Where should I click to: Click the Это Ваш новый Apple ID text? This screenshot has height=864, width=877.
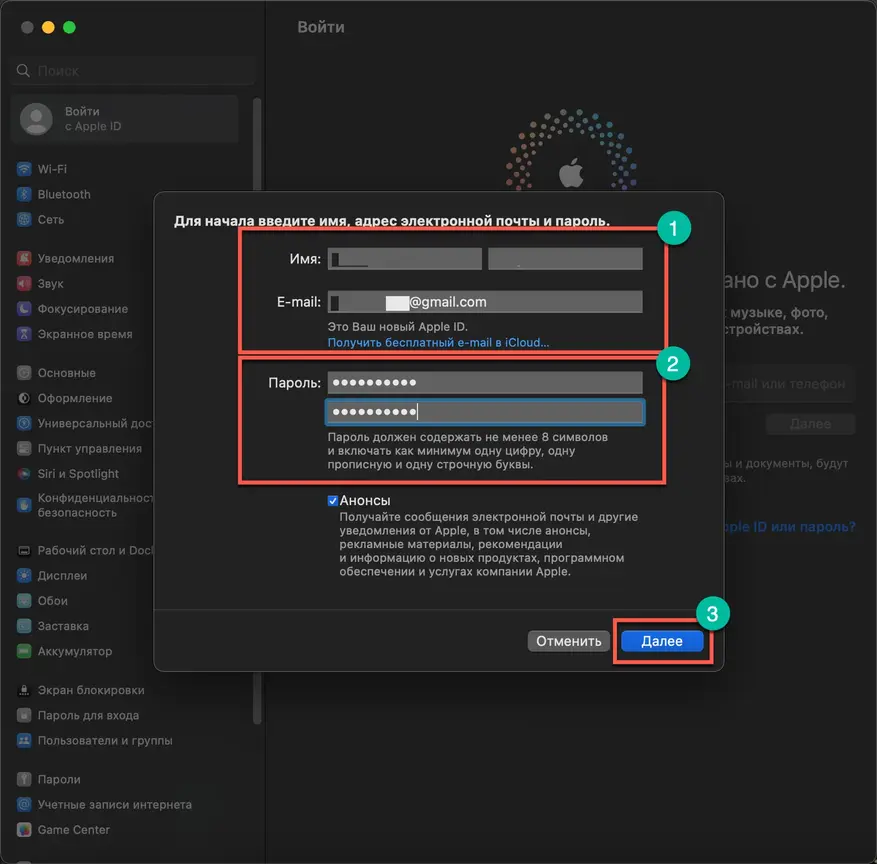[x=398, y=327]
